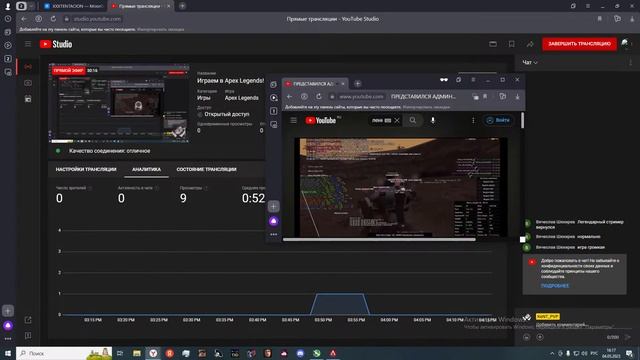The width and height of the screenshot is (640, 360).
Task: Open the Windows notification center
Action: (x=629, y=353)
